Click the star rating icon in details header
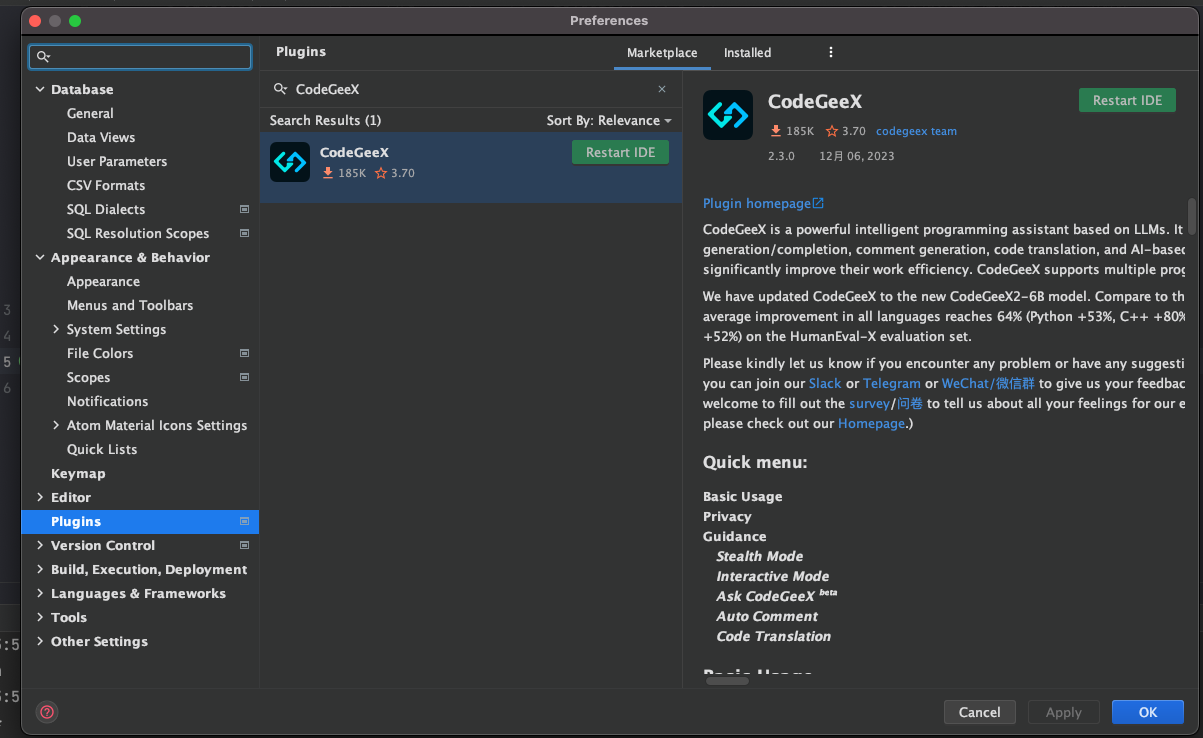This screenshot has height=738, width=1203. click(x=832, y=131)
